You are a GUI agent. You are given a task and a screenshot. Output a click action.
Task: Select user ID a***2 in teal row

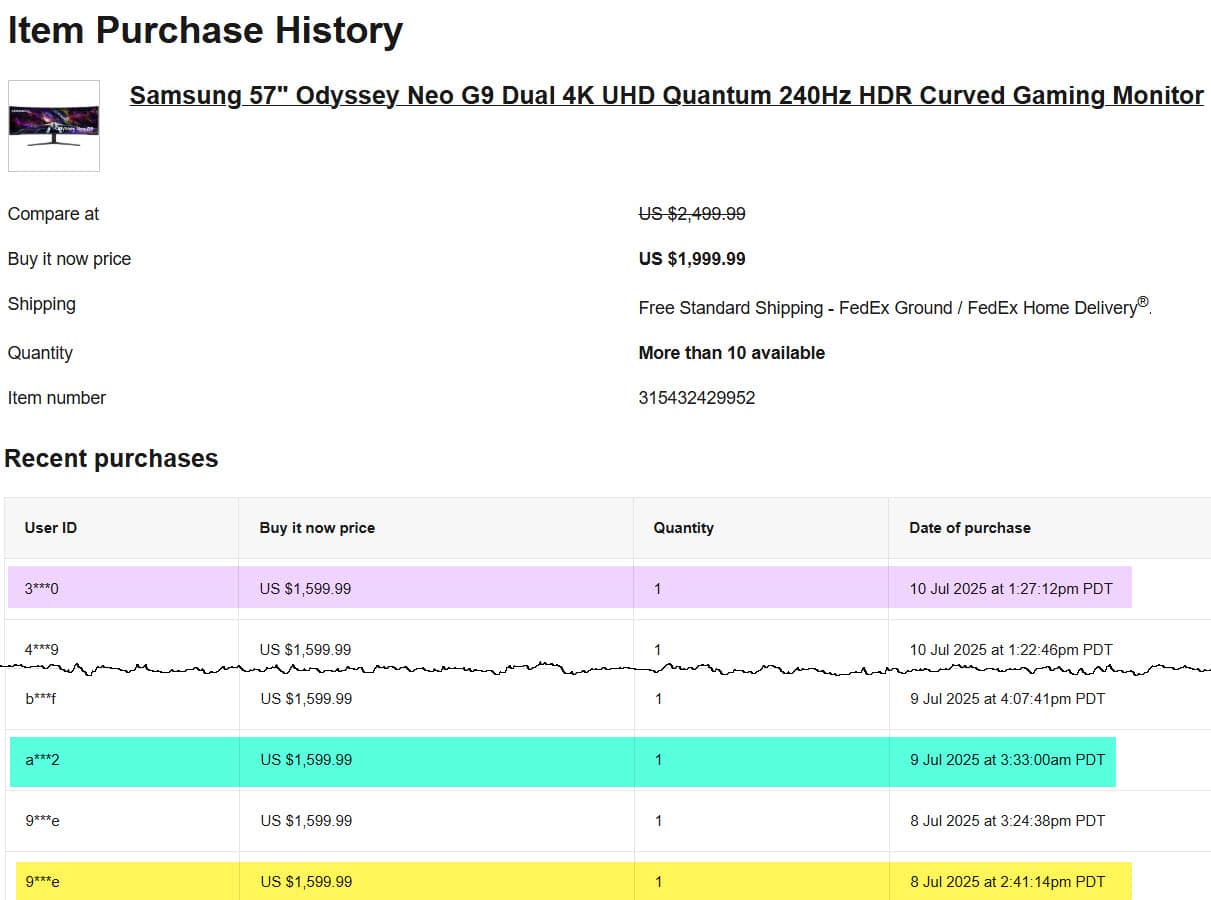pyautogui.click(x=42, y=760)
